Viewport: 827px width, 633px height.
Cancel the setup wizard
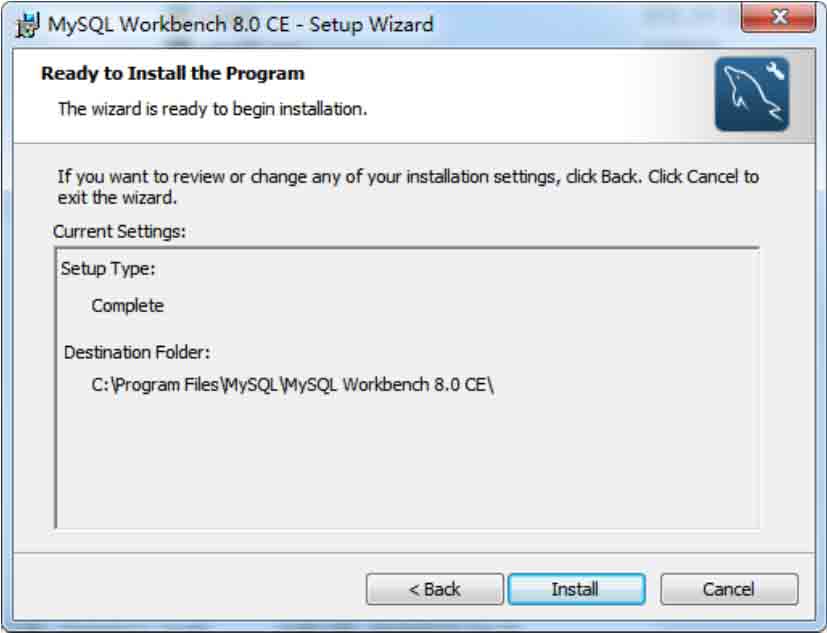pos(729,589)
